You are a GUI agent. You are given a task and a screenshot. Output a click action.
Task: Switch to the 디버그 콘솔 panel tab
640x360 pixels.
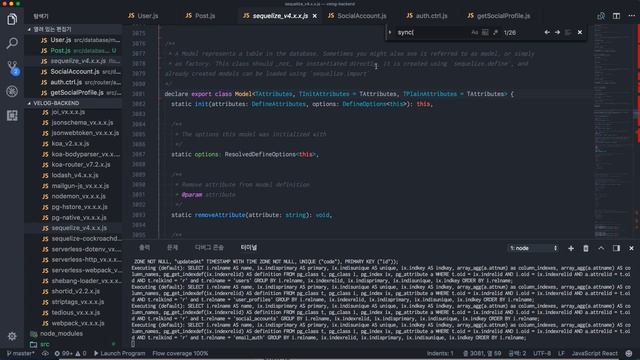pos(209,247)
